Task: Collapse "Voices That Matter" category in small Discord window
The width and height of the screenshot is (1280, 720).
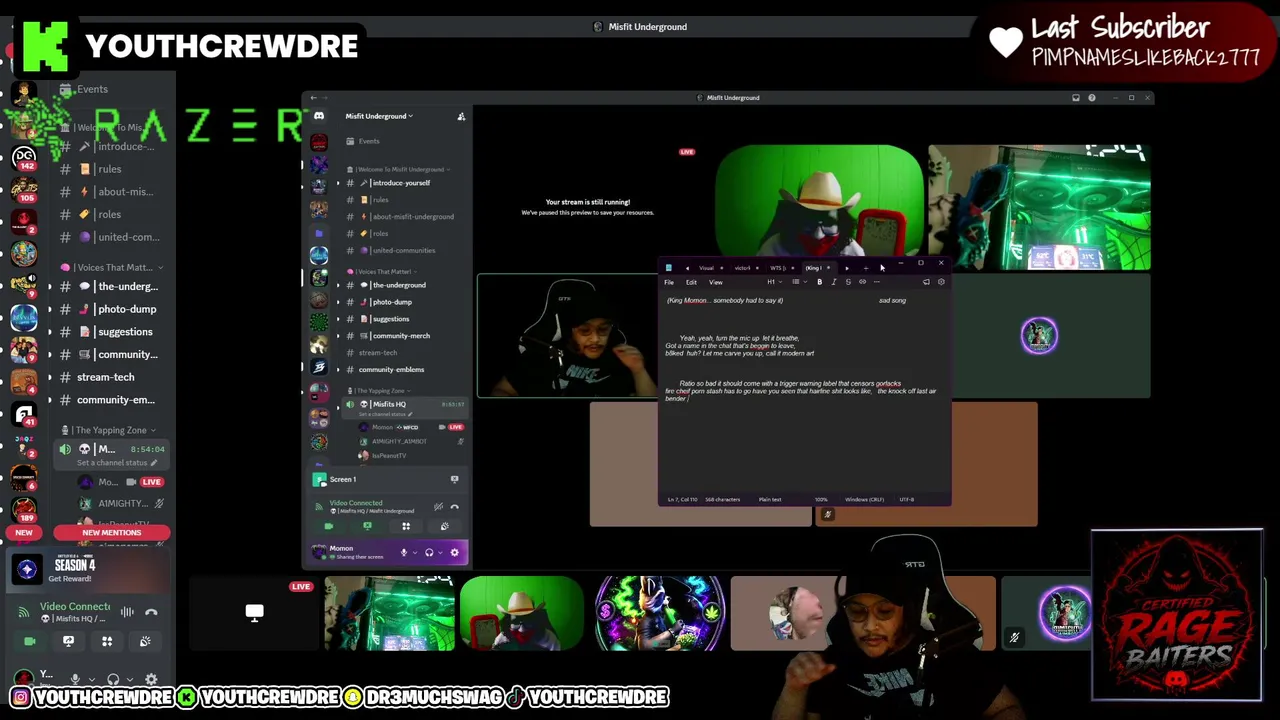Action: (382, 272)
